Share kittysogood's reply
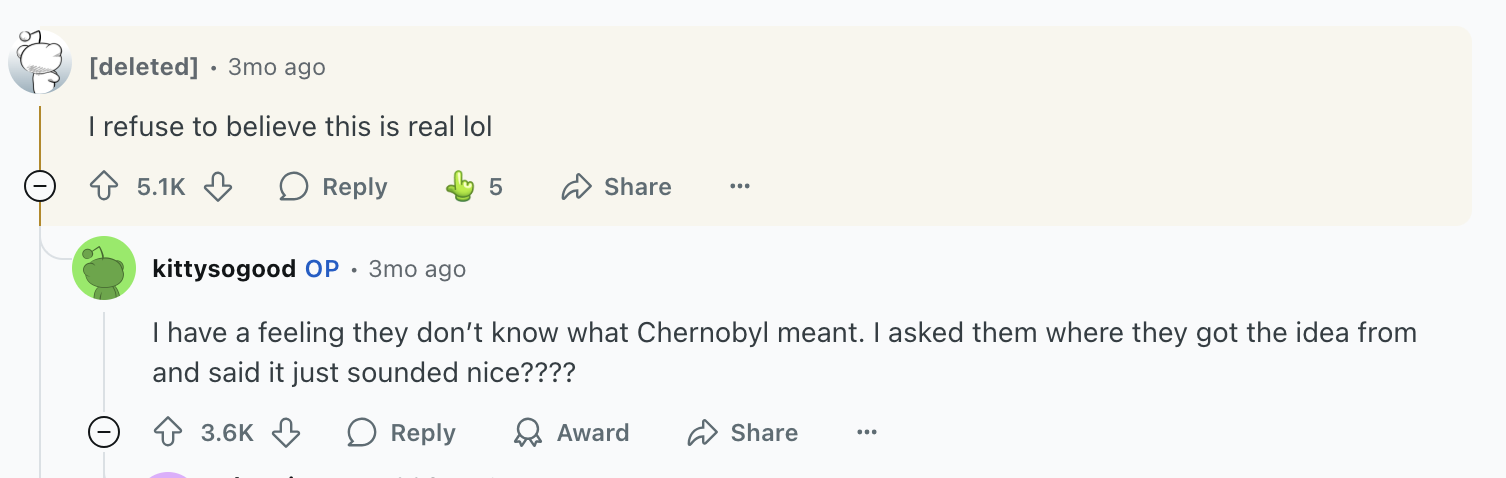This screenshot has width=1506, height=478. pos(743,433)
